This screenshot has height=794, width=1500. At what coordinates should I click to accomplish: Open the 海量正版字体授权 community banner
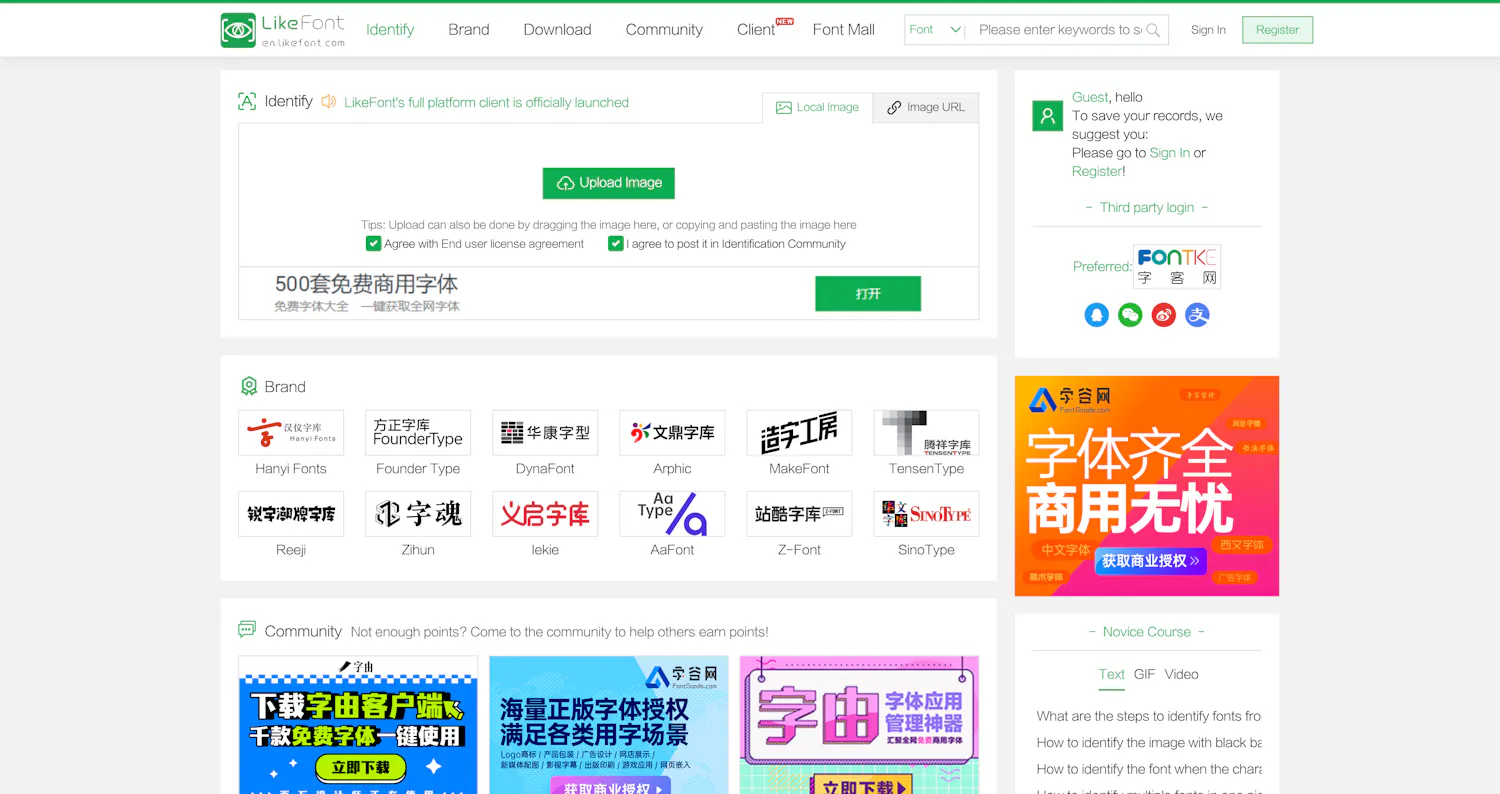tap(609, 725)
